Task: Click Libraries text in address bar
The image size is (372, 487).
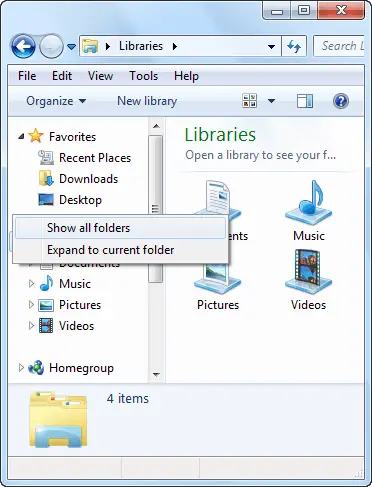Action: (x=141, y=46)
